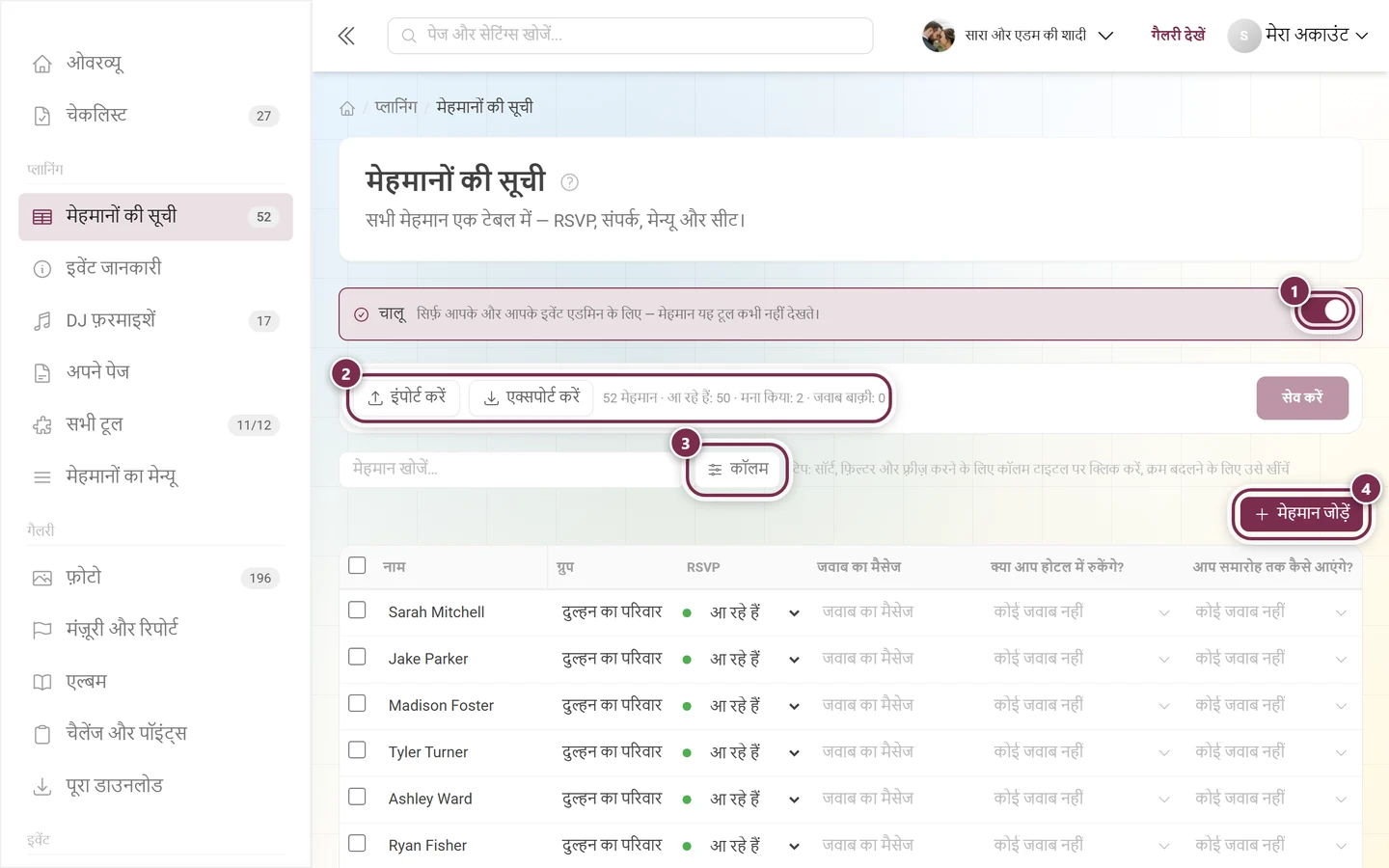The height and width of the screenshot is (868, 1389).
Task: Select Ashley Ward's row checkbox
Action: (357, 797)
